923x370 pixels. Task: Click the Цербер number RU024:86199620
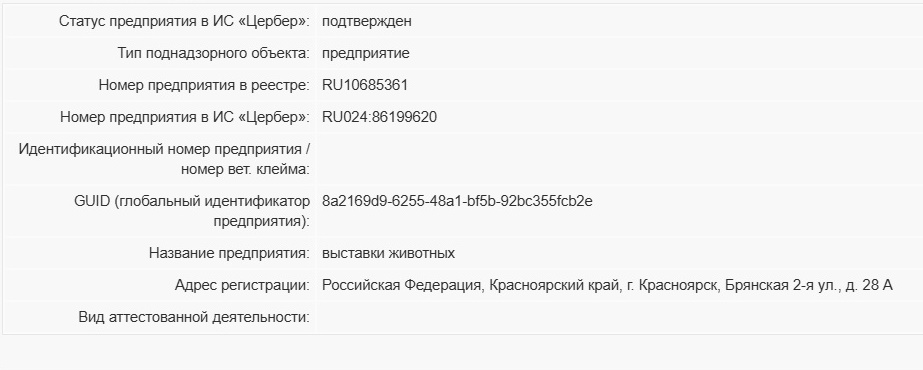(x=380, y=117)
